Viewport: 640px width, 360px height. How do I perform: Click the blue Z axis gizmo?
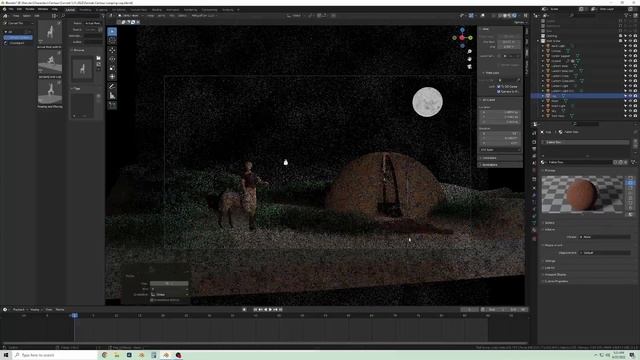(x=462, y=30)
